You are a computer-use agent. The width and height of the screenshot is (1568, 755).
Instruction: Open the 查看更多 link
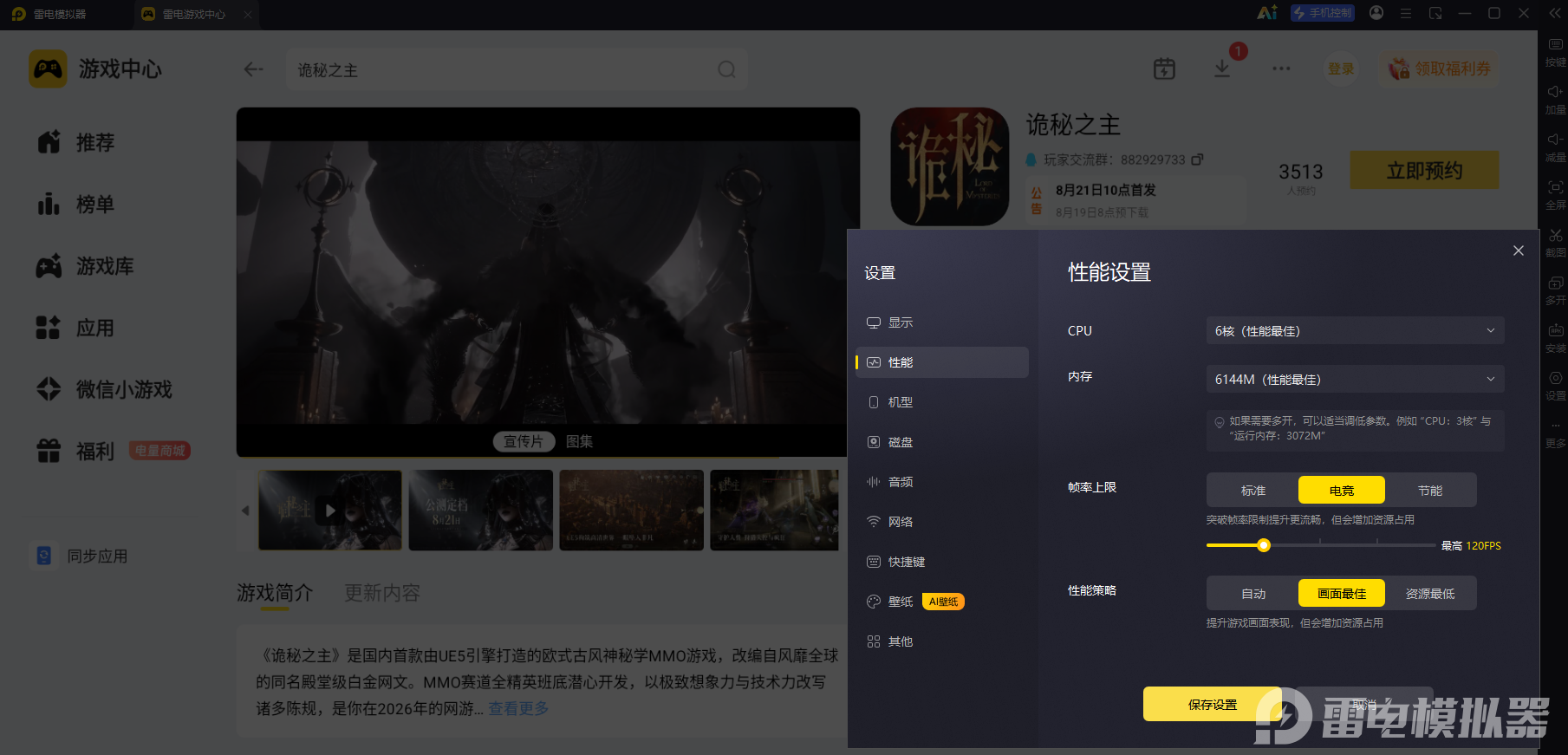tap(518, 709)
